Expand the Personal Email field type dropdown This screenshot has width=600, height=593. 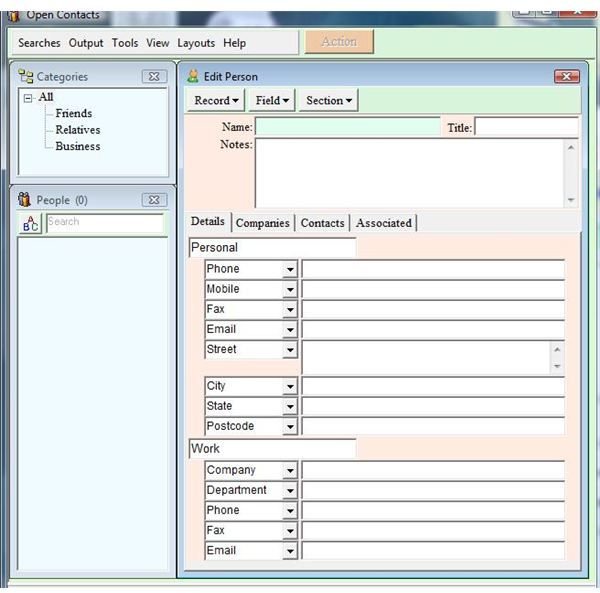click(x=290, y=330)
